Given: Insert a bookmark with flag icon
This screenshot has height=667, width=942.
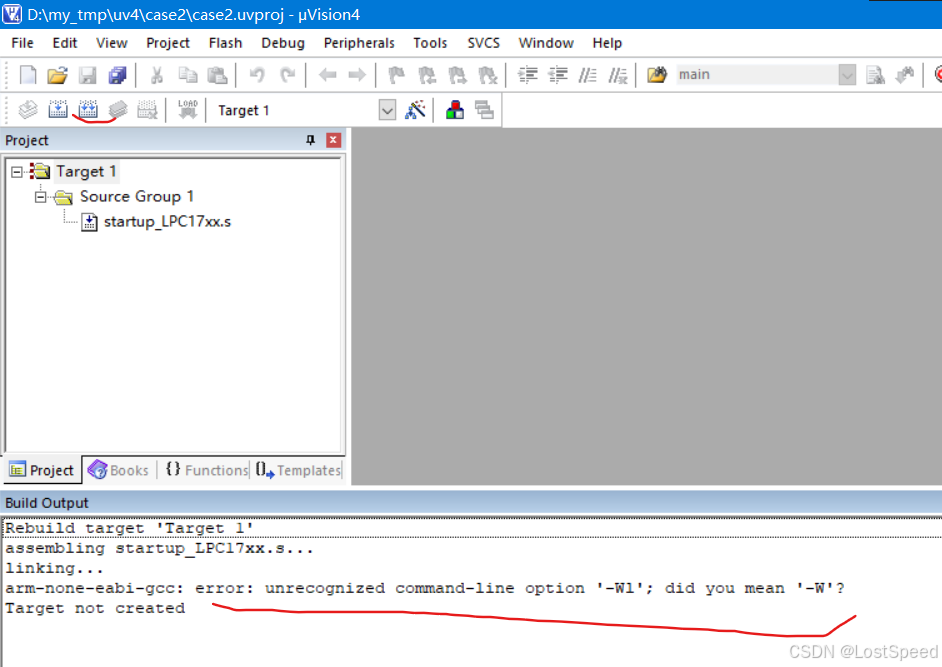Looking at the screenshot, I should point(397,75).
